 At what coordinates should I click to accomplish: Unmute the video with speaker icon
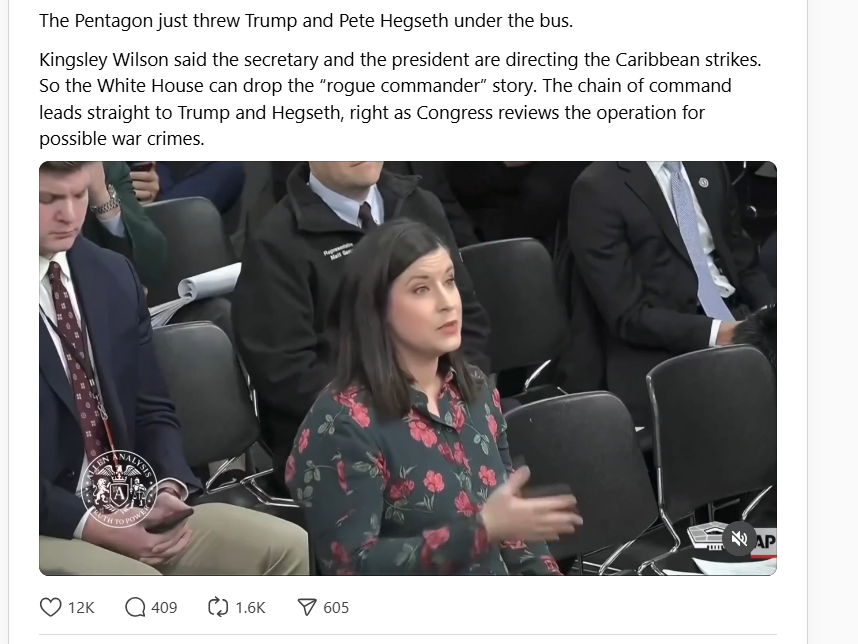739,539
